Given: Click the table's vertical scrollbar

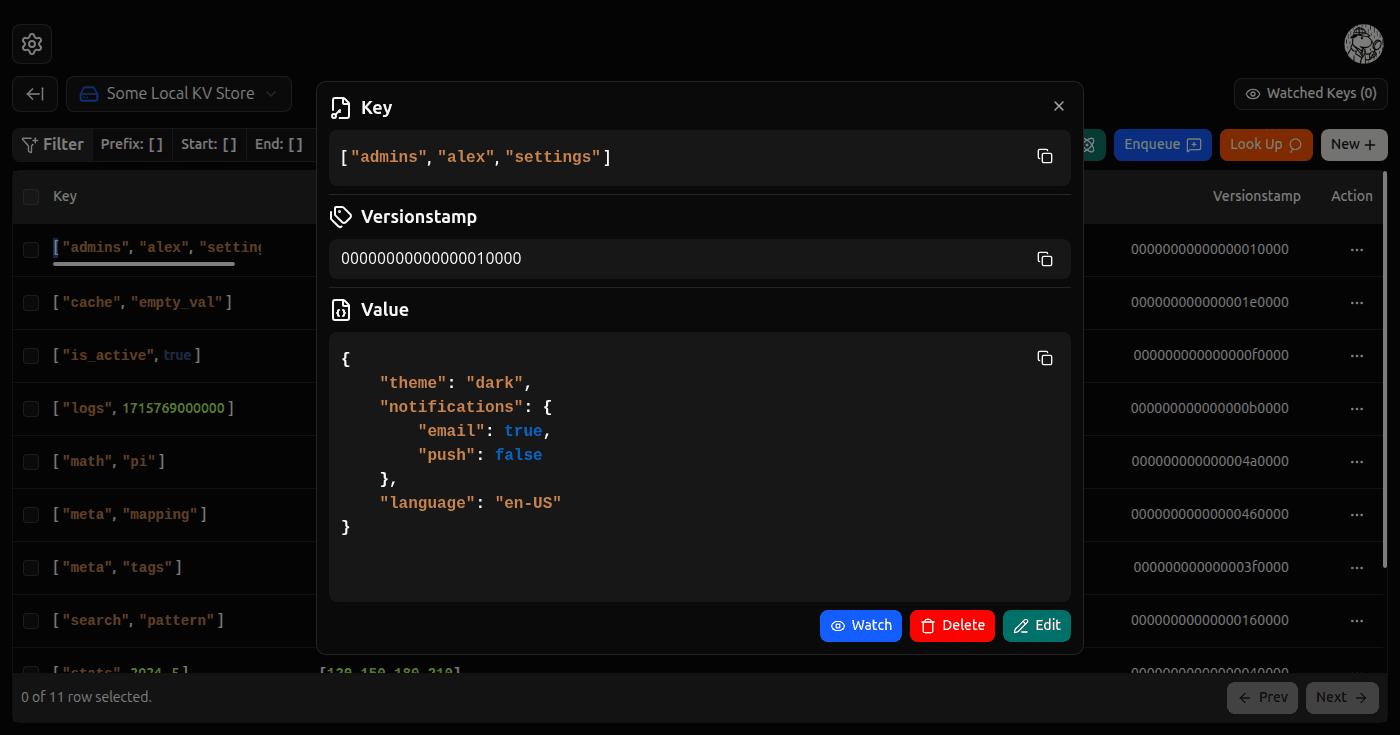Looking at the screenshot, I should click(1384, 370).
